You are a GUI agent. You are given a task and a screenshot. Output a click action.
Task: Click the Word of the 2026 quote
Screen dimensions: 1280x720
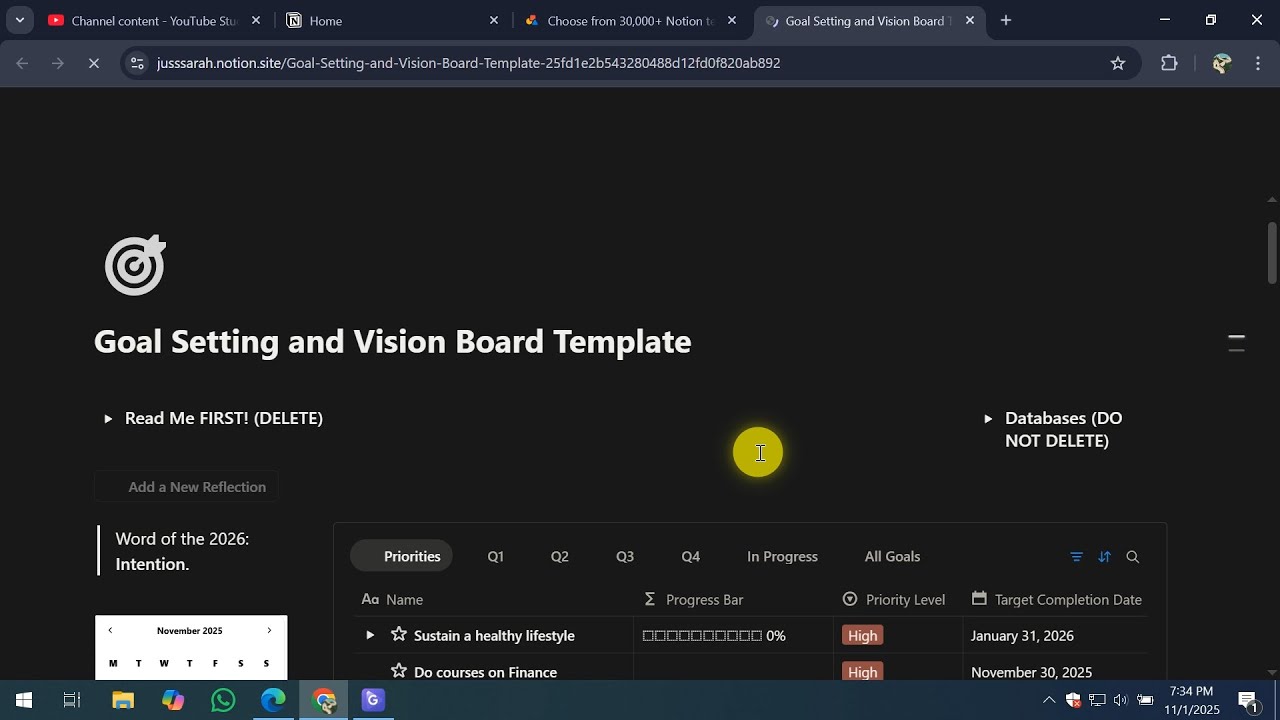pos(182,551)
